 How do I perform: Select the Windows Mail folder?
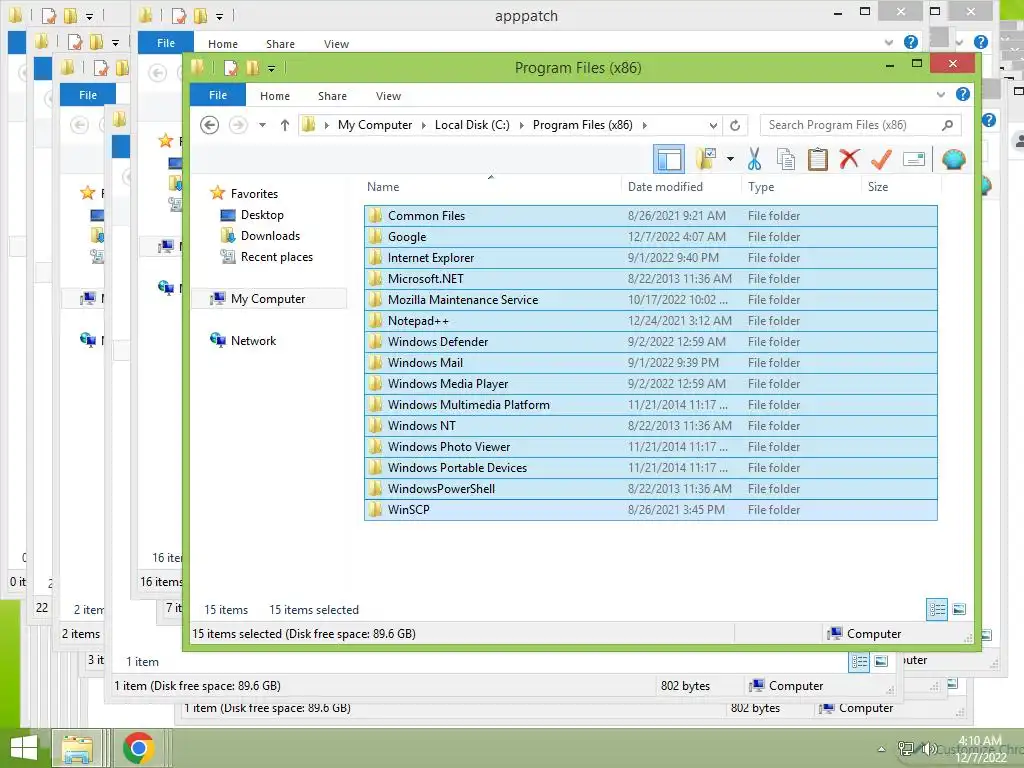[x=650, y=362]
